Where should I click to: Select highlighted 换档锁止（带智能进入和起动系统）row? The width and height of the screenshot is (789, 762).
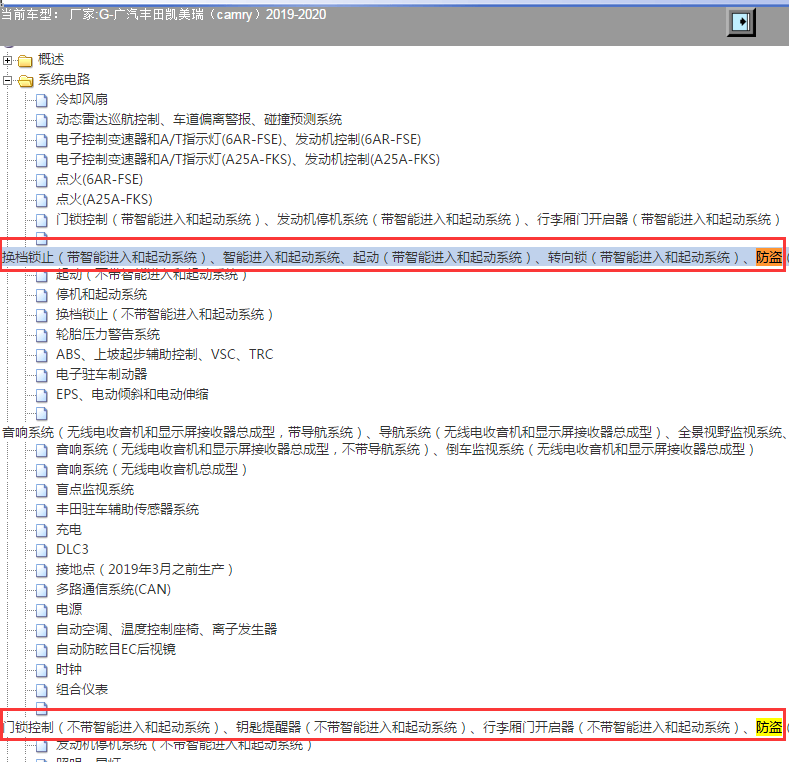pos(392,257)
